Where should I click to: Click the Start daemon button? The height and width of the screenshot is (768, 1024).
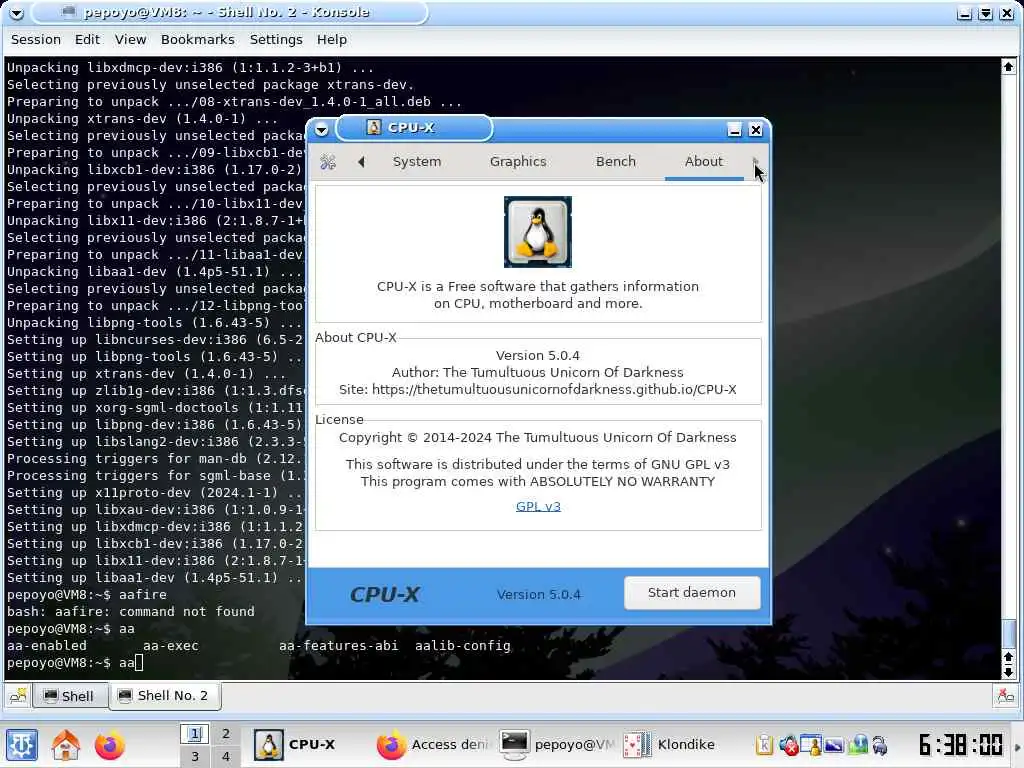tap(692, 593)
